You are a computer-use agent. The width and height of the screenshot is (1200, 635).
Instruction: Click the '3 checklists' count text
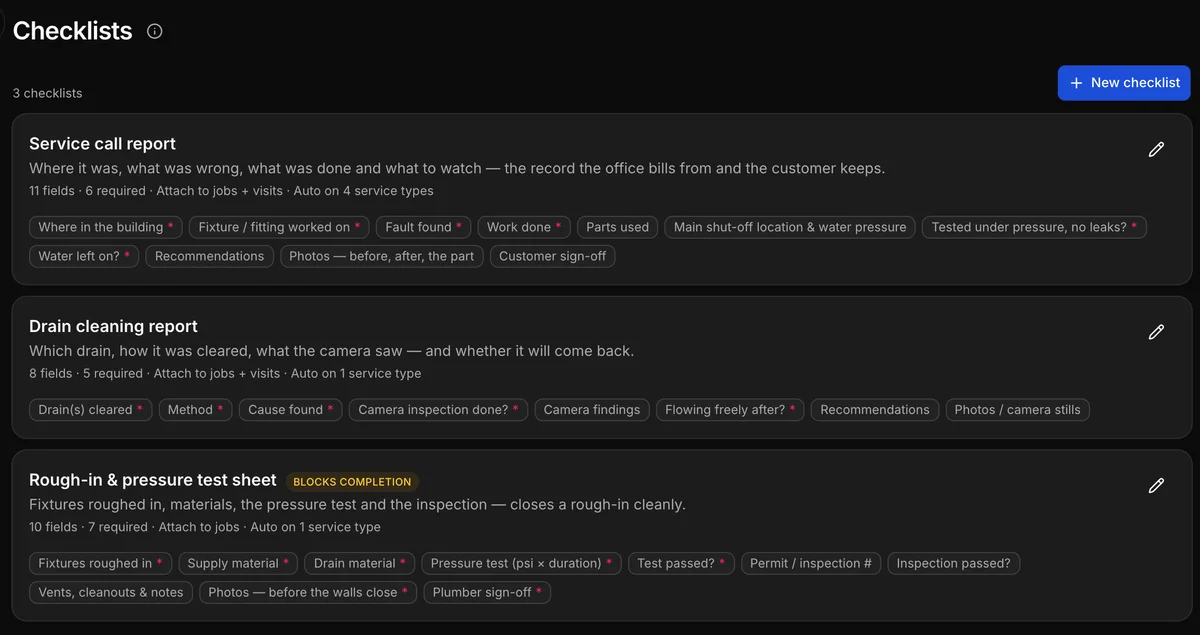click(48, 93)
